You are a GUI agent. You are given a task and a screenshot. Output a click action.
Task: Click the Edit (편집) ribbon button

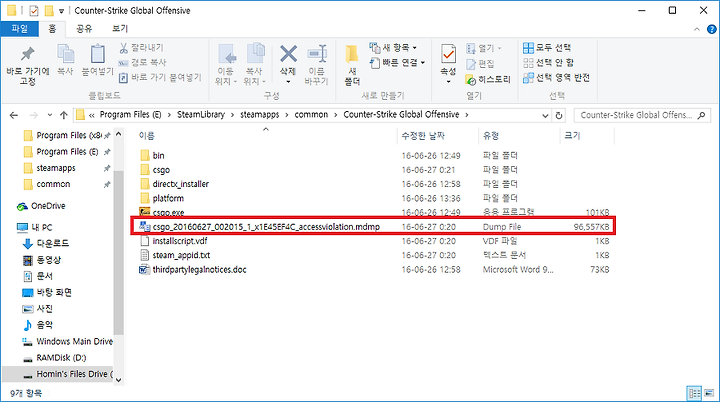480,64
